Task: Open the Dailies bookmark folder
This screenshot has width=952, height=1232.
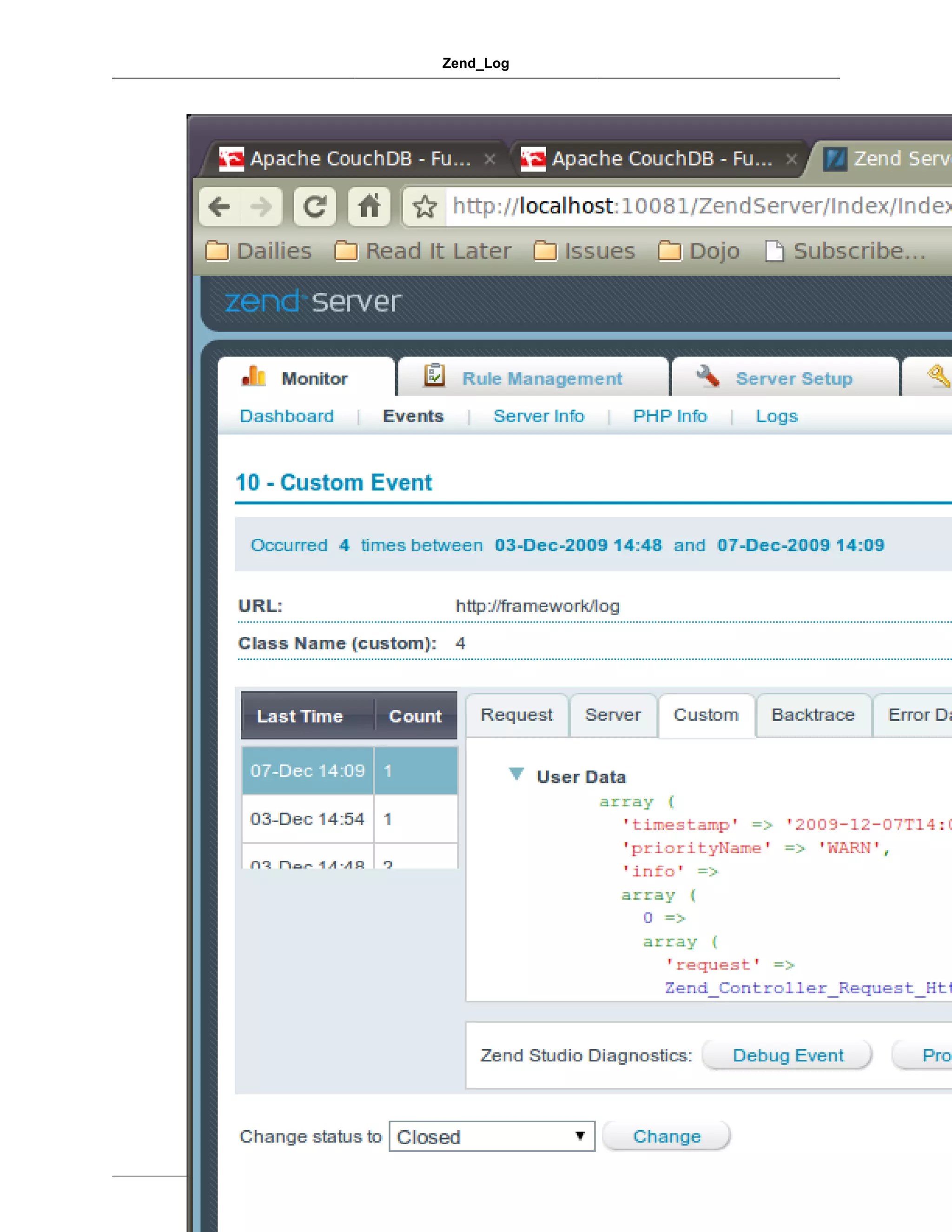Action: (x=259, y=251)
